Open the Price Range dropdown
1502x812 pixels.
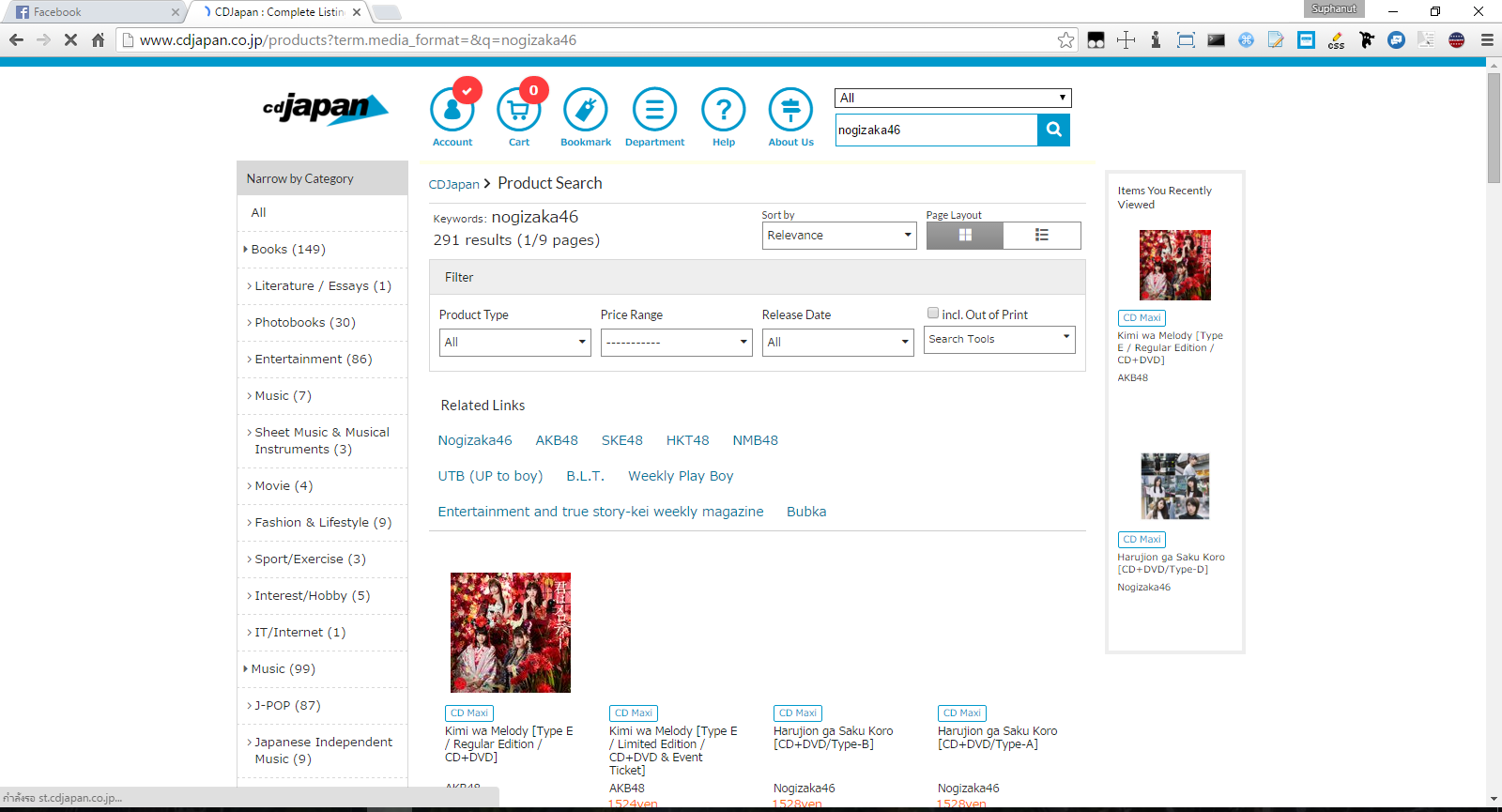tap(677, 342)
